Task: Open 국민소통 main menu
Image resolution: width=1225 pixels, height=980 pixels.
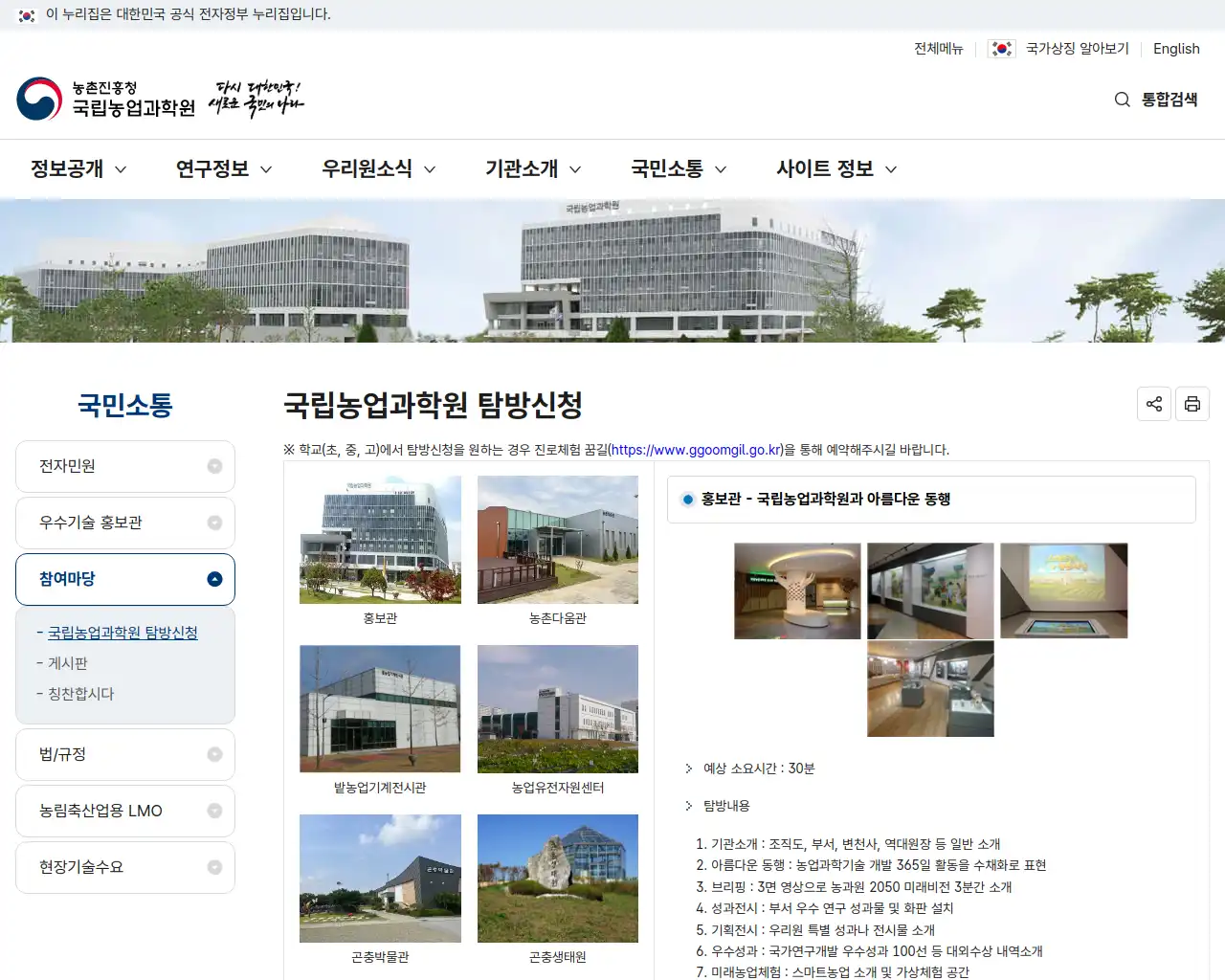Action: point(667,168)
